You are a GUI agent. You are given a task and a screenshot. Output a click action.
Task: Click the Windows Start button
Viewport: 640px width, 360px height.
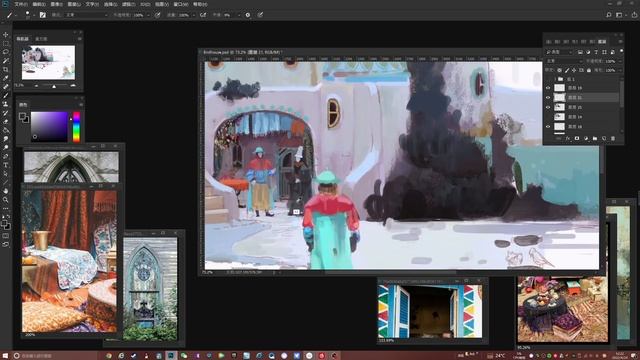(5, 356)
